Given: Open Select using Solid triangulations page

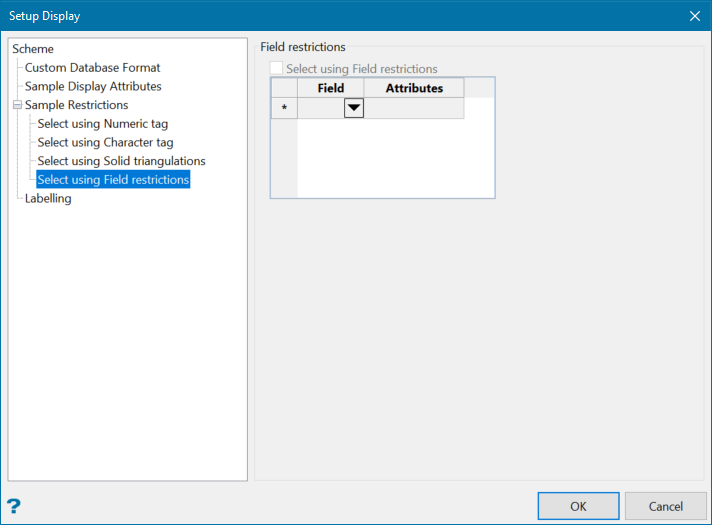Looking at the screenshot, I should click(121, 161).
